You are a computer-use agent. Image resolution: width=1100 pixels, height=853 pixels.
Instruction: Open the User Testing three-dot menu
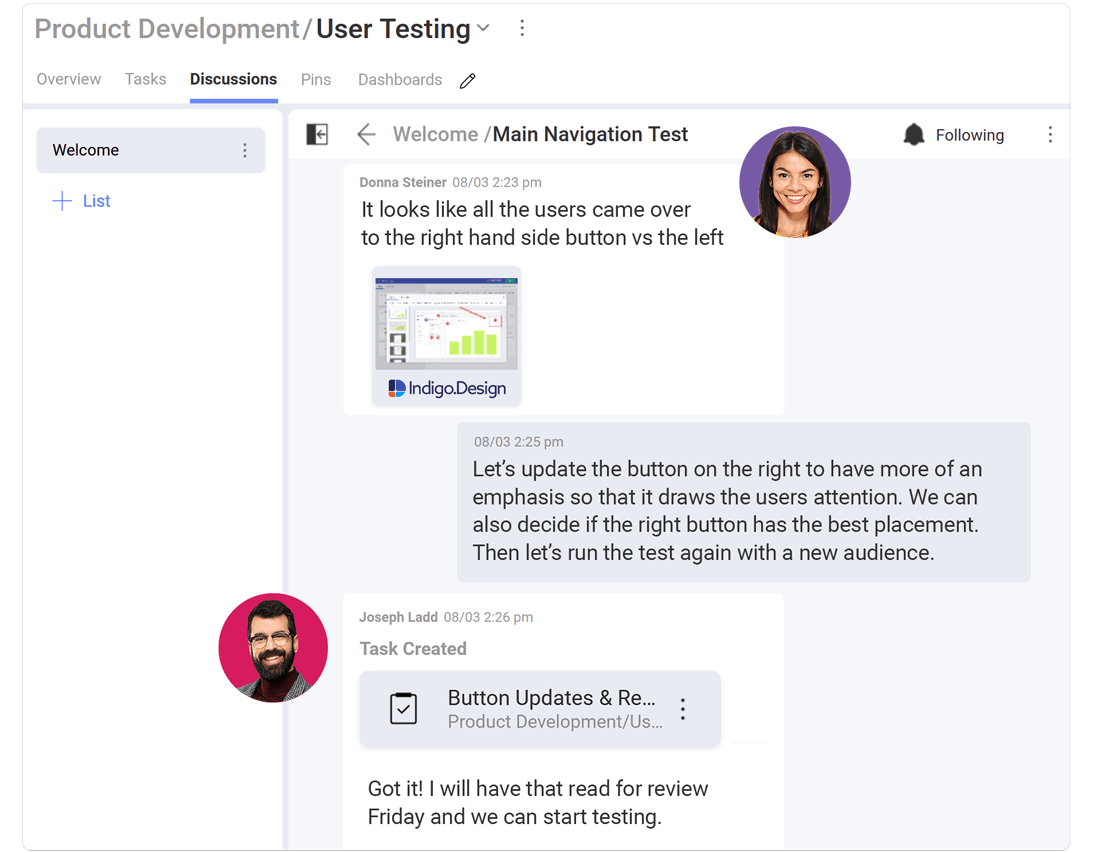point(521,29)
